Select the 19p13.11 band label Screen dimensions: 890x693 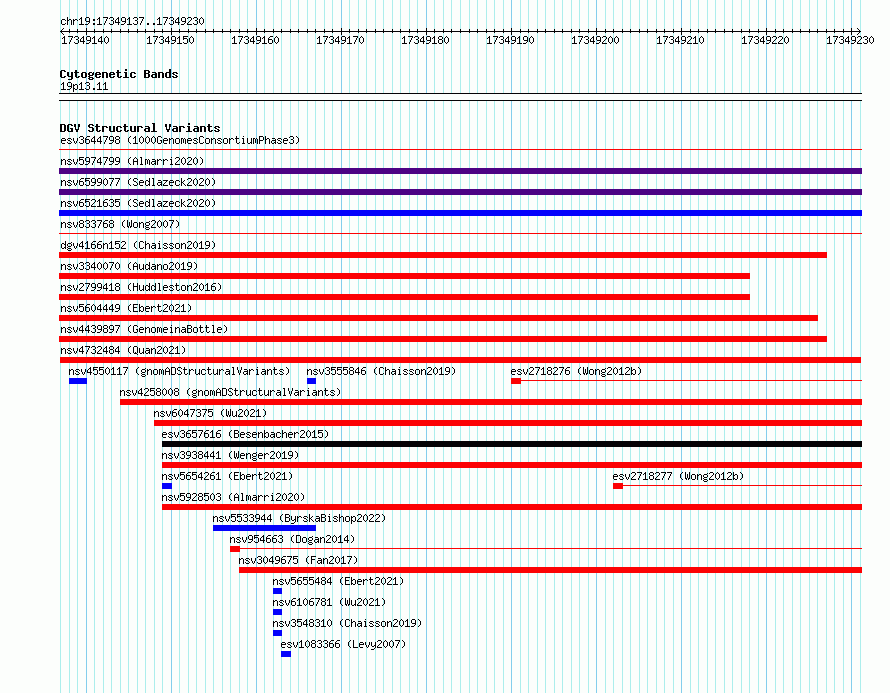click(x=84, y=86)
